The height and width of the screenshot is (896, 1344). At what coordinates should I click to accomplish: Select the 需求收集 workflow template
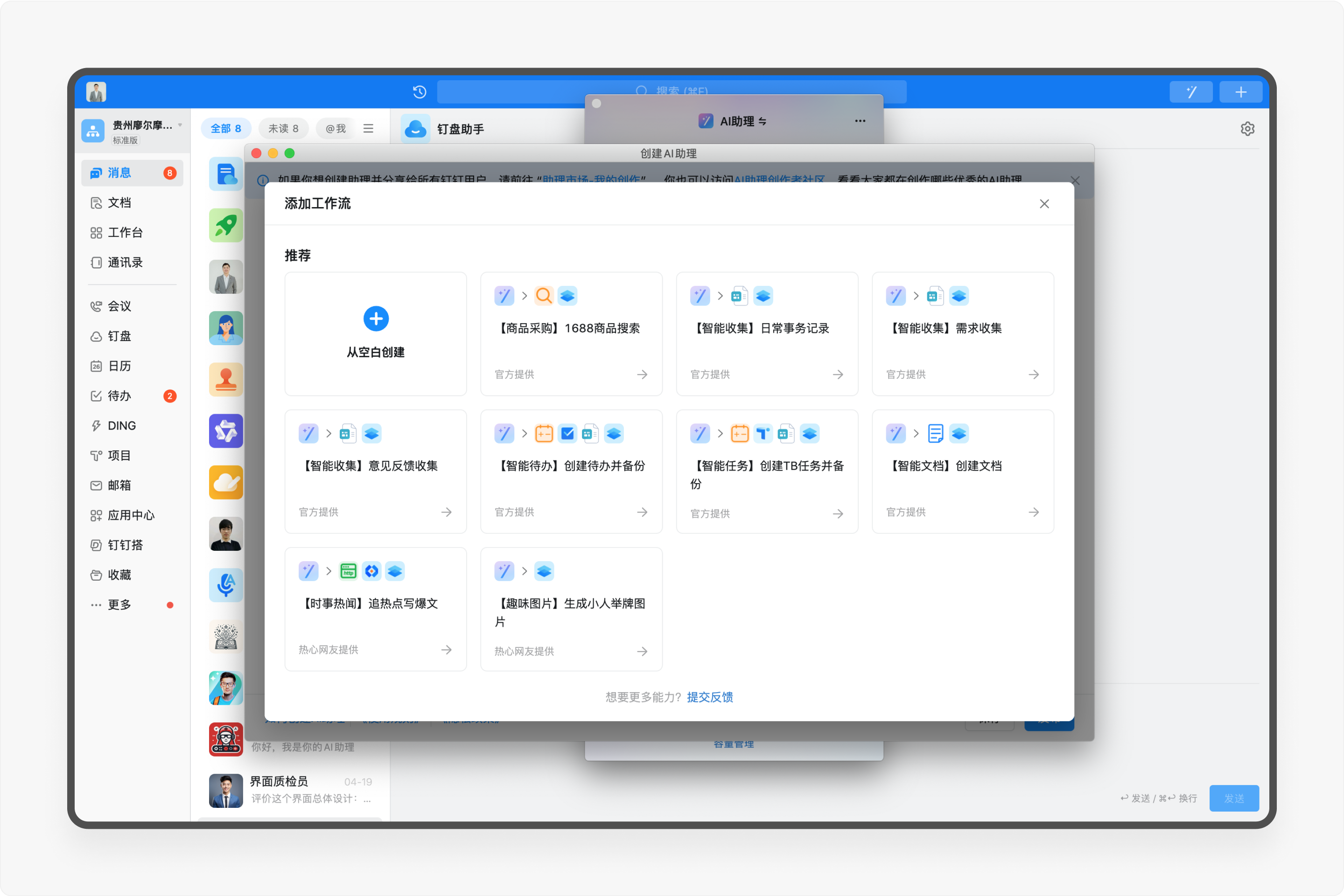(x=963, y=333)
